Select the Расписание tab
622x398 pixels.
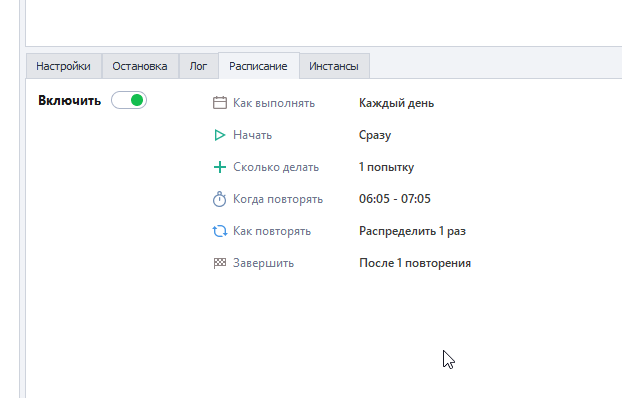coord(258,66)
